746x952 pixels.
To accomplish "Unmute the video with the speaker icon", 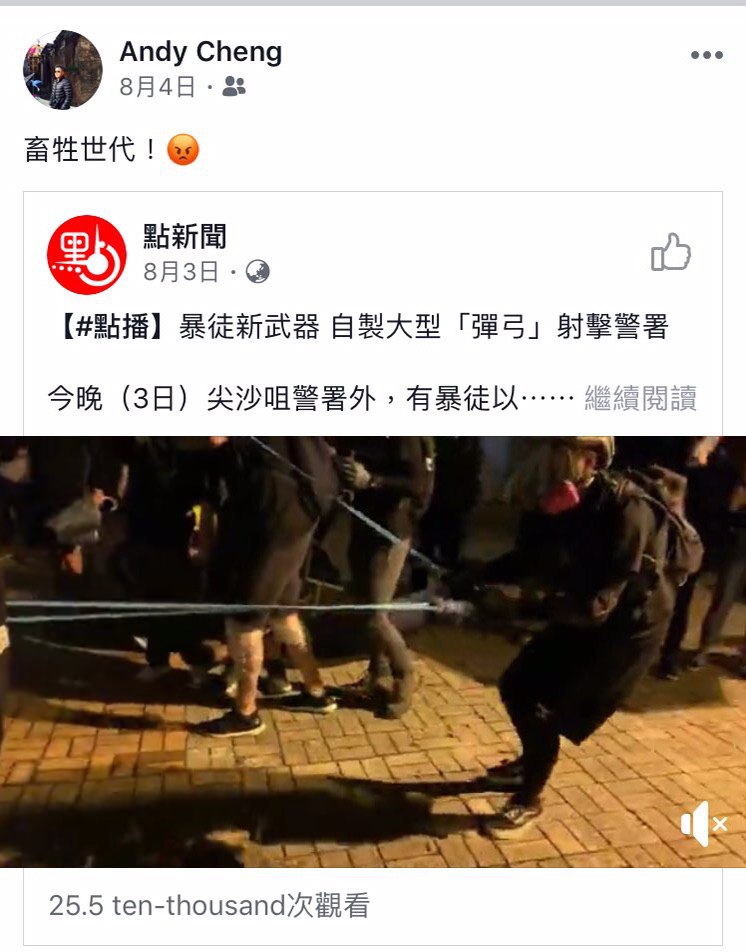I will click(x=704, y=824).
